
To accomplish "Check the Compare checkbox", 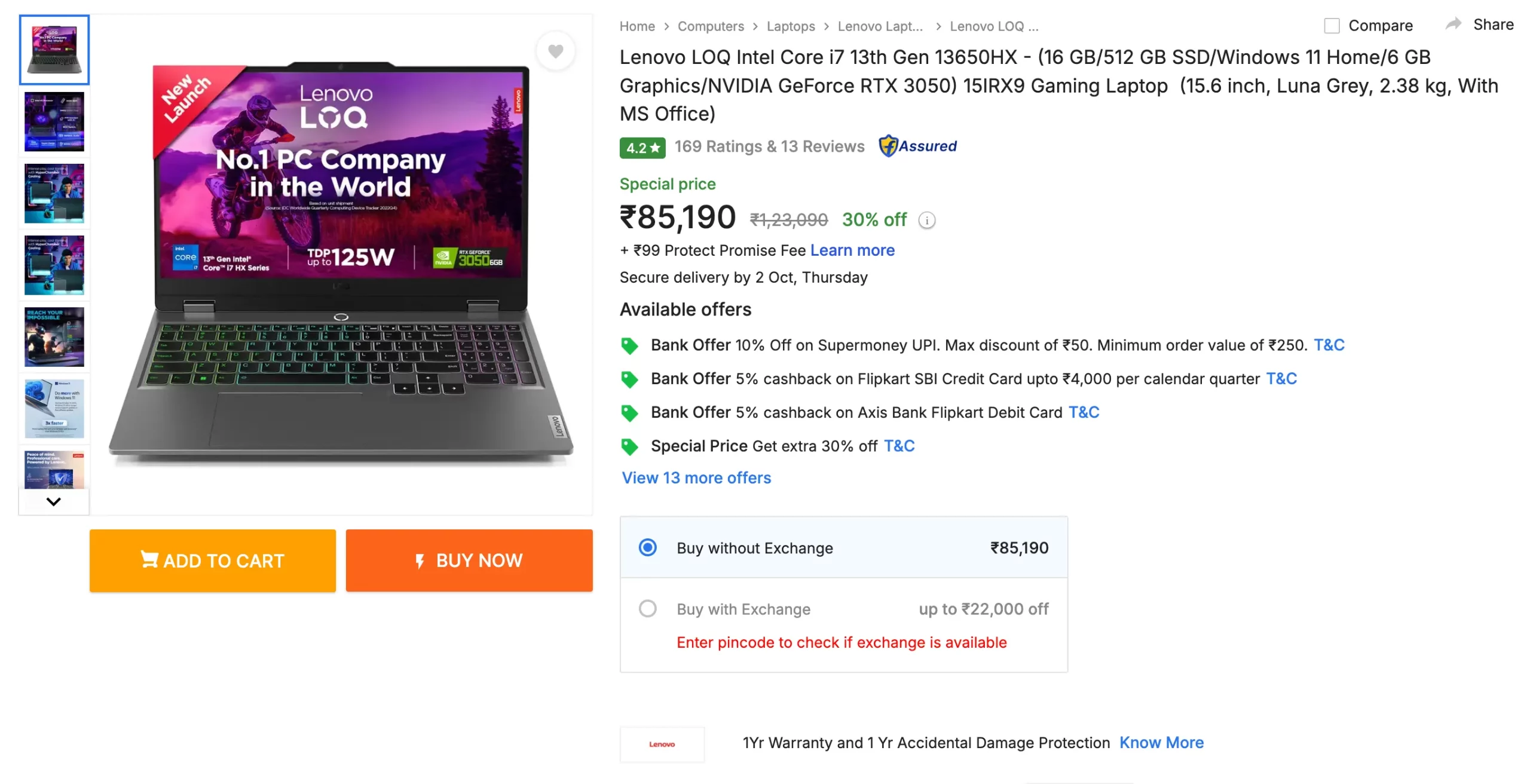I will point(1332,26).
